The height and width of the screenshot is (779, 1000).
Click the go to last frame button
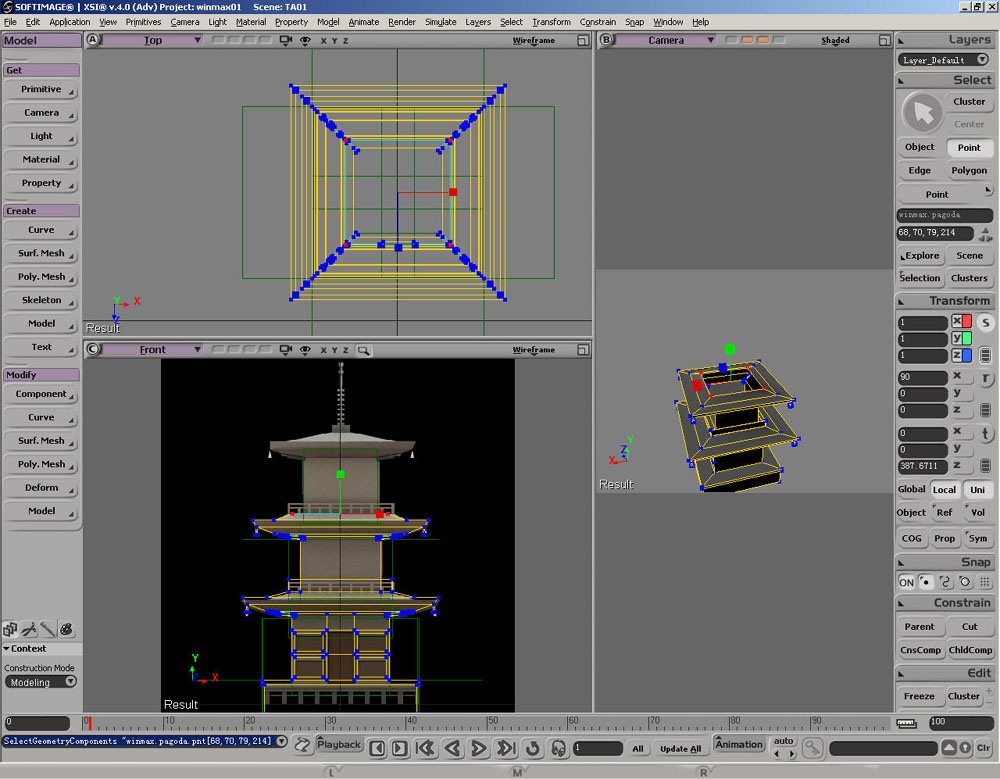[506, 748]
